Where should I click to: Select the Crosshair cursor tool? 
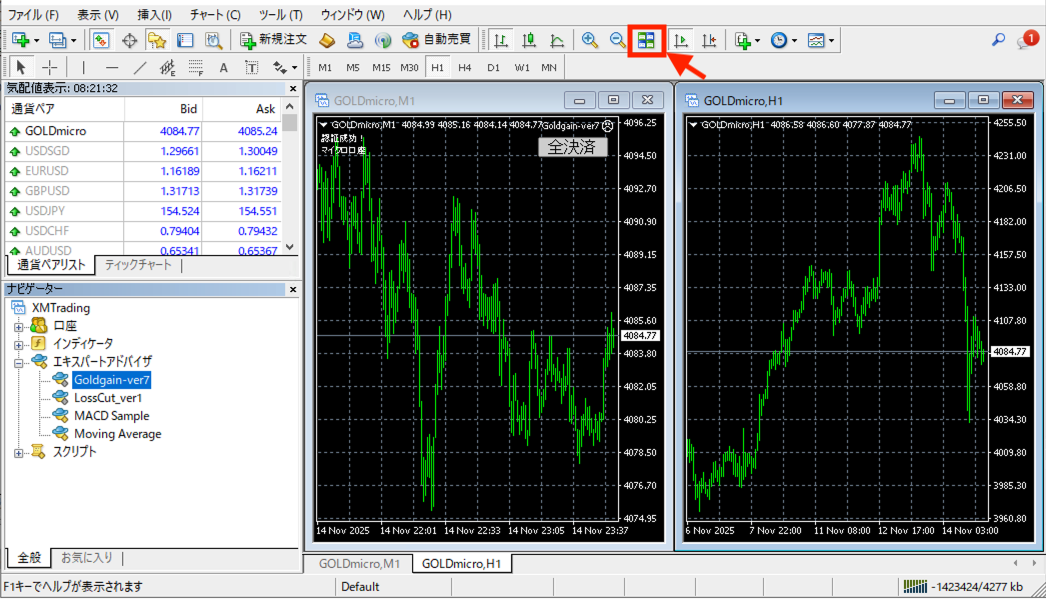pos(49,68)
